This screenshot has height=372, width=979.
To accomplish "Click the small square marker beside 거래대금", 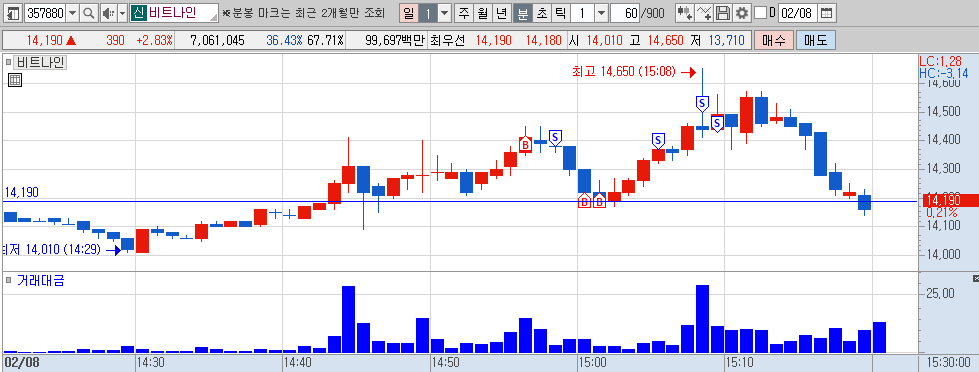I will coord(8,280).
